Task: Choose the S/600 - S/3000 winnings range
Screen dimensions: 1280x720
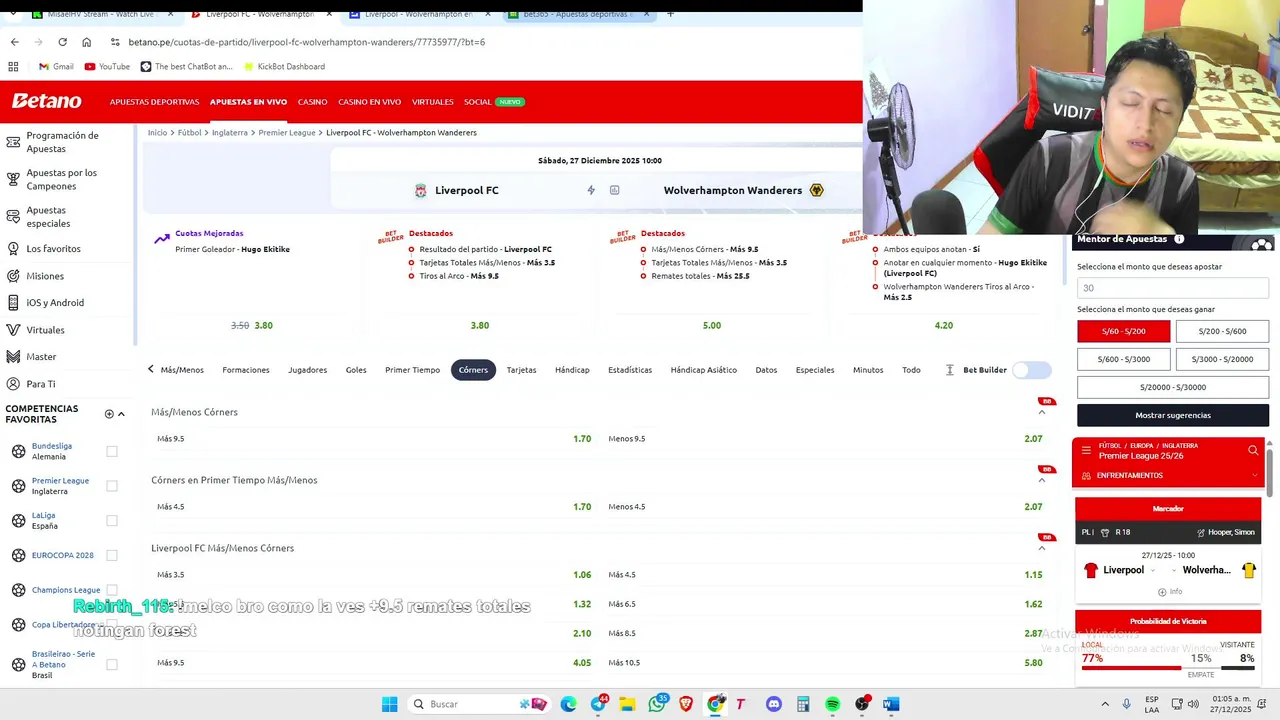Action: (x=1124, y=359)
